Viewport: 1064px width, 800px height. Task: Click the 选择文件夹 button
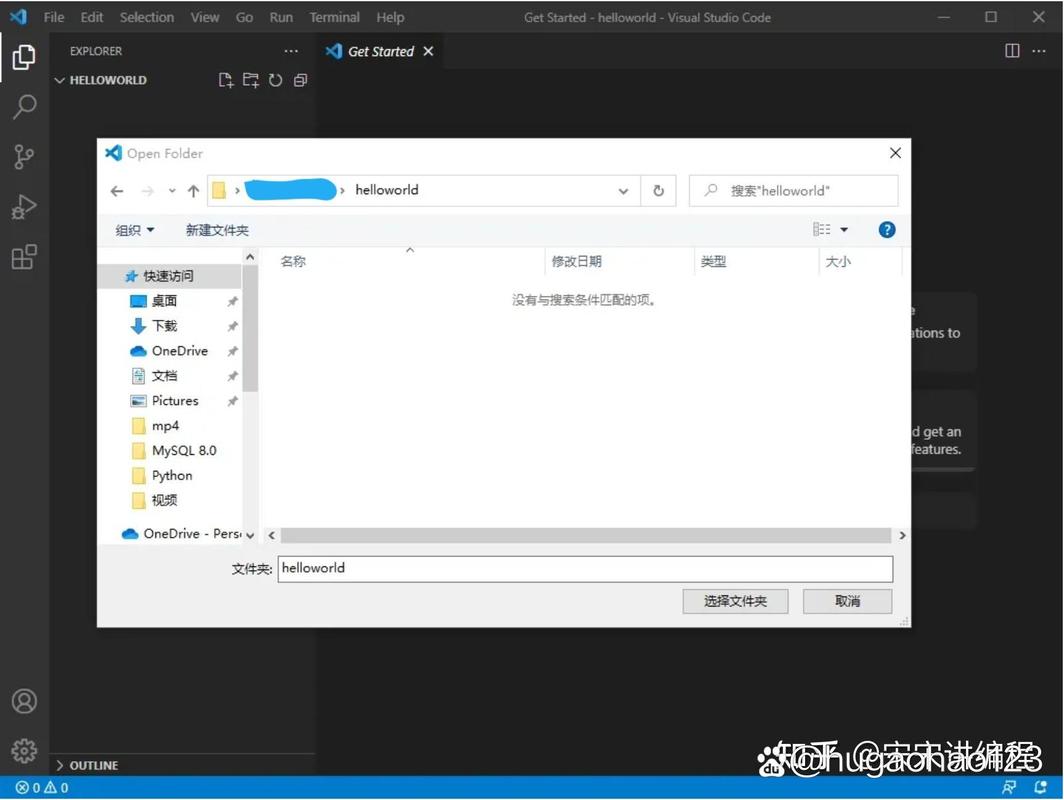[x=735, y=601]
